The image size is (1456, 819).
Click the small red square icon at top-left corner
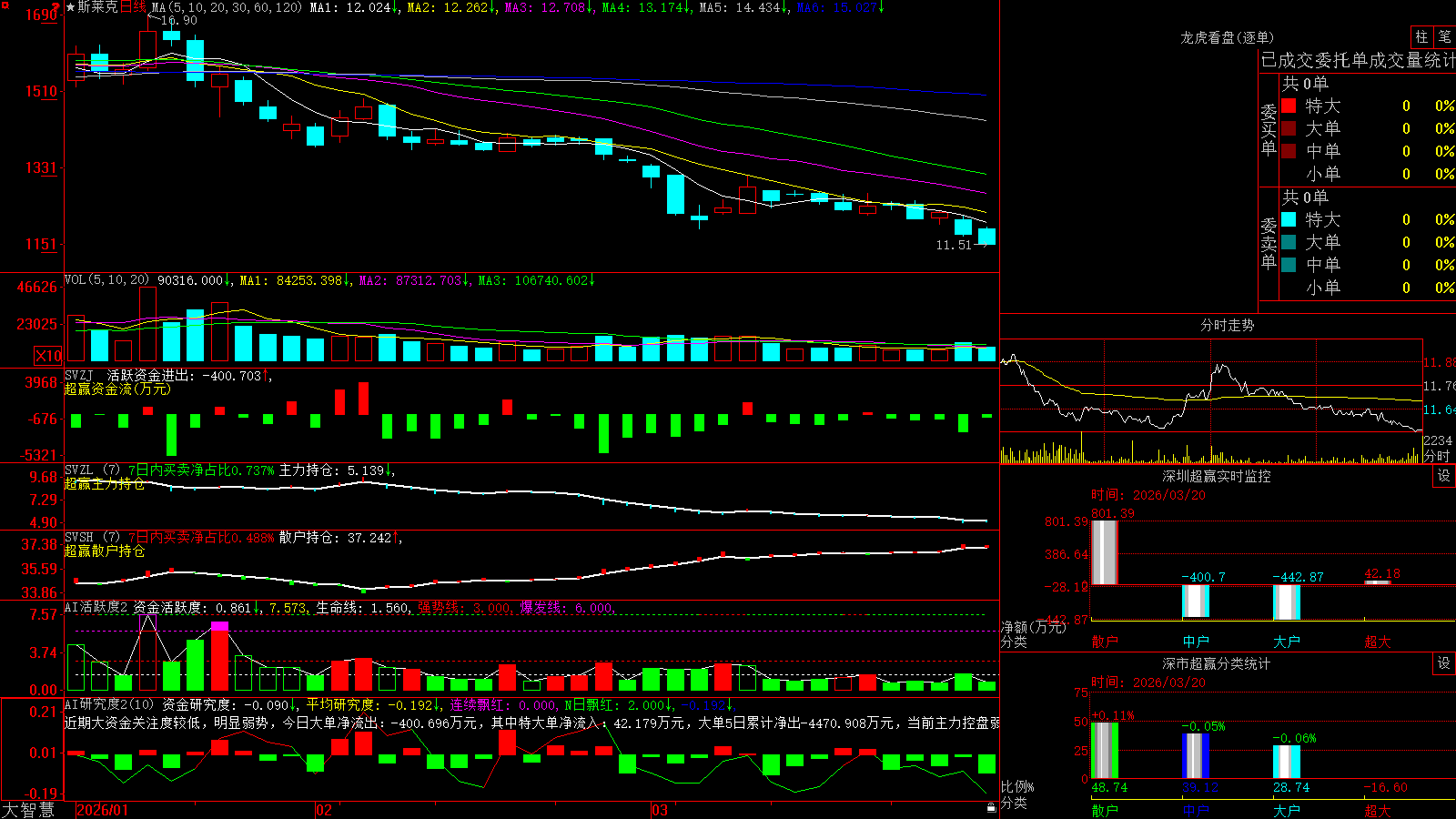click(x=5, y=5)
